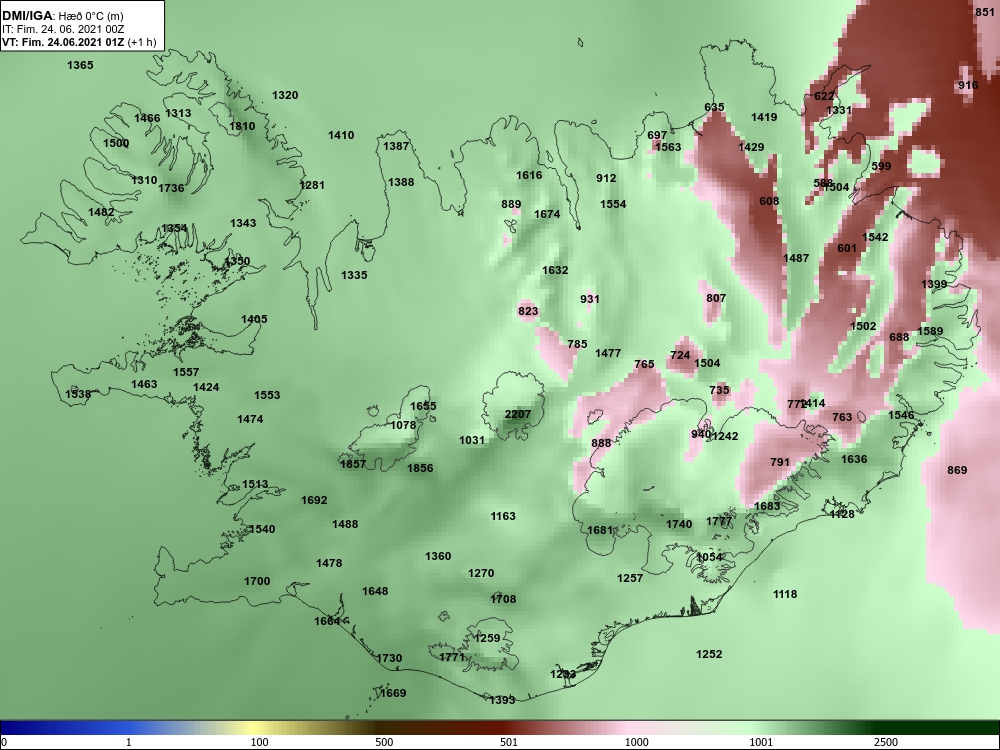Viewport: 1000px width, 750px height.
Task: Click the map value 807
Action: (x=716, y=298)
